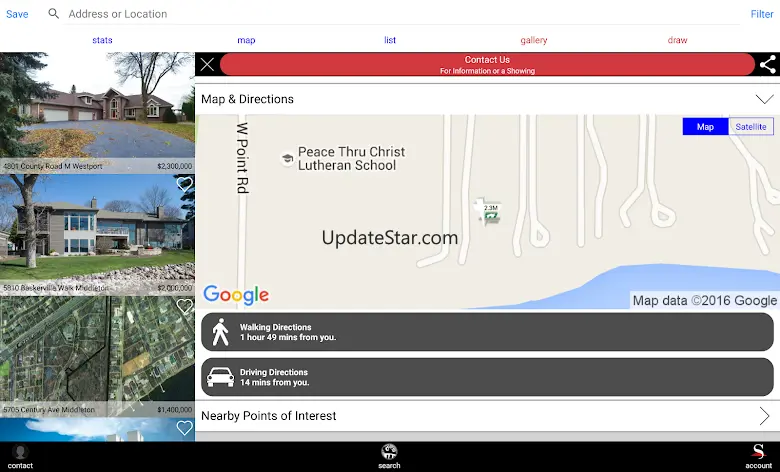Image resolution: width=780 pixels, height=472 pixels.
Task: Tap the walking person icon
Action: click(x=220, y=332)
